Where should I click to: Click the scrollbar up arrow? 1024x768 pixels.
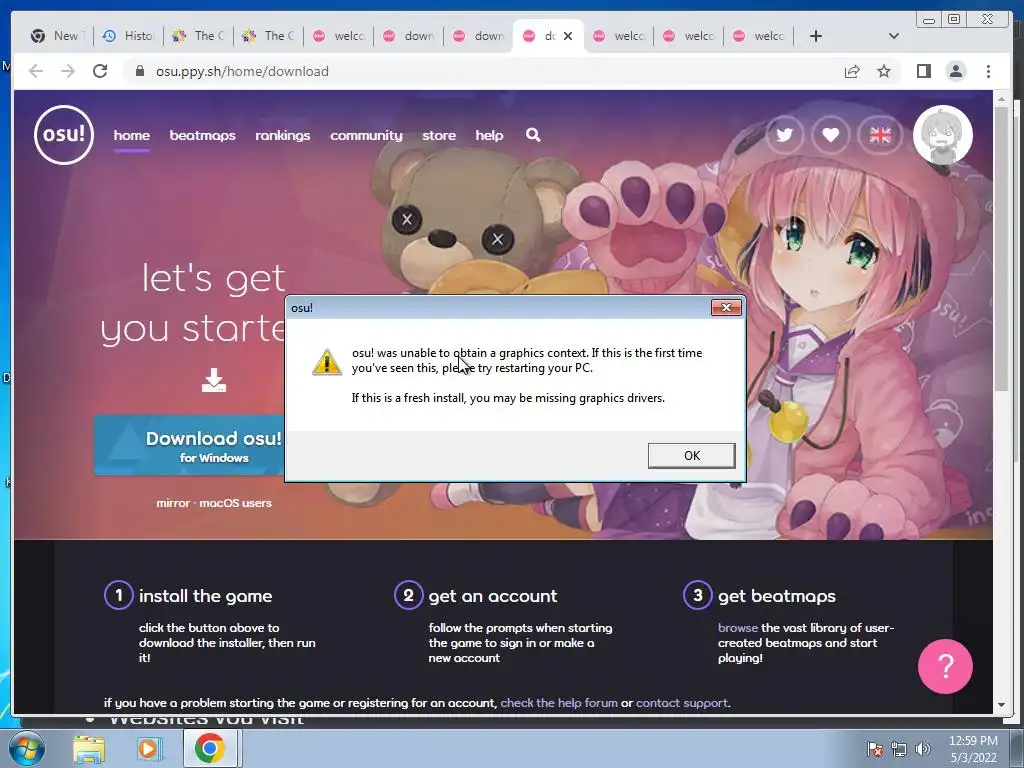(x=1001, y=99)
